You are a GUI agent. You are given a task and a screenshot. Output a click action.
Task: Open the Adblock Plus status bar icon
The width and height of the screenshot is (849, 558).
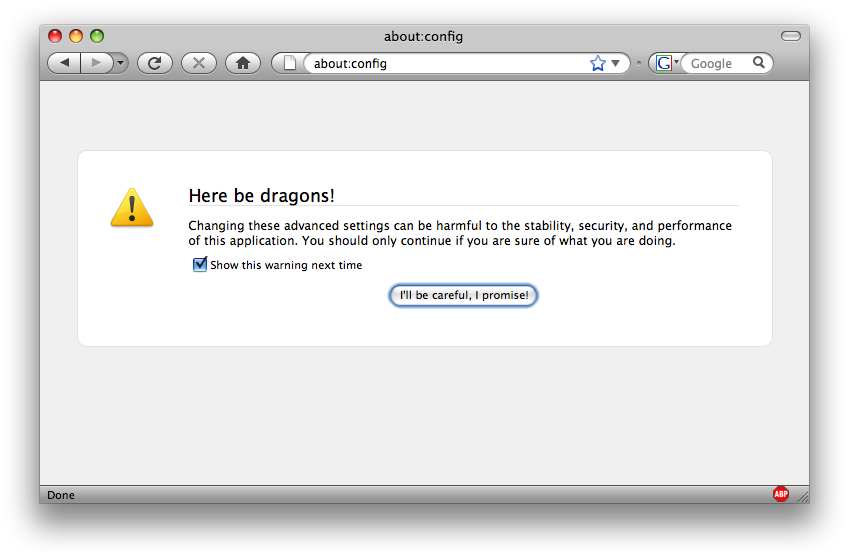pyautogui.click(x=780, y=494)
